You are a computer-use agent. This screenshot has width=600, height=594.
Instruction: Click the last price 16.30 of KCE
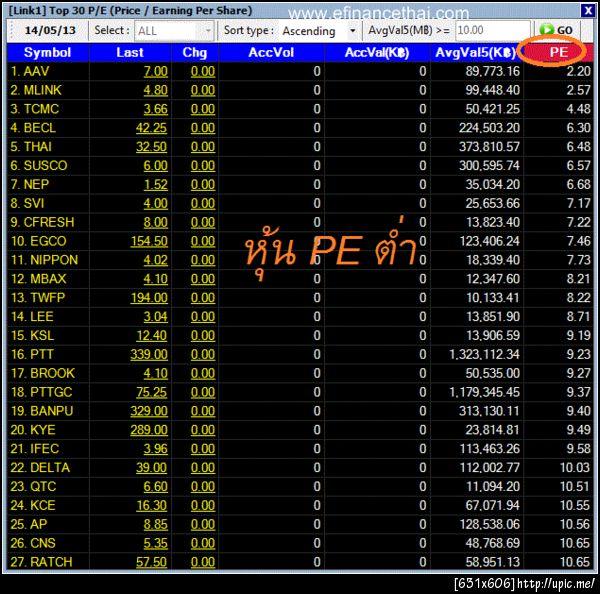pos(152,505)
